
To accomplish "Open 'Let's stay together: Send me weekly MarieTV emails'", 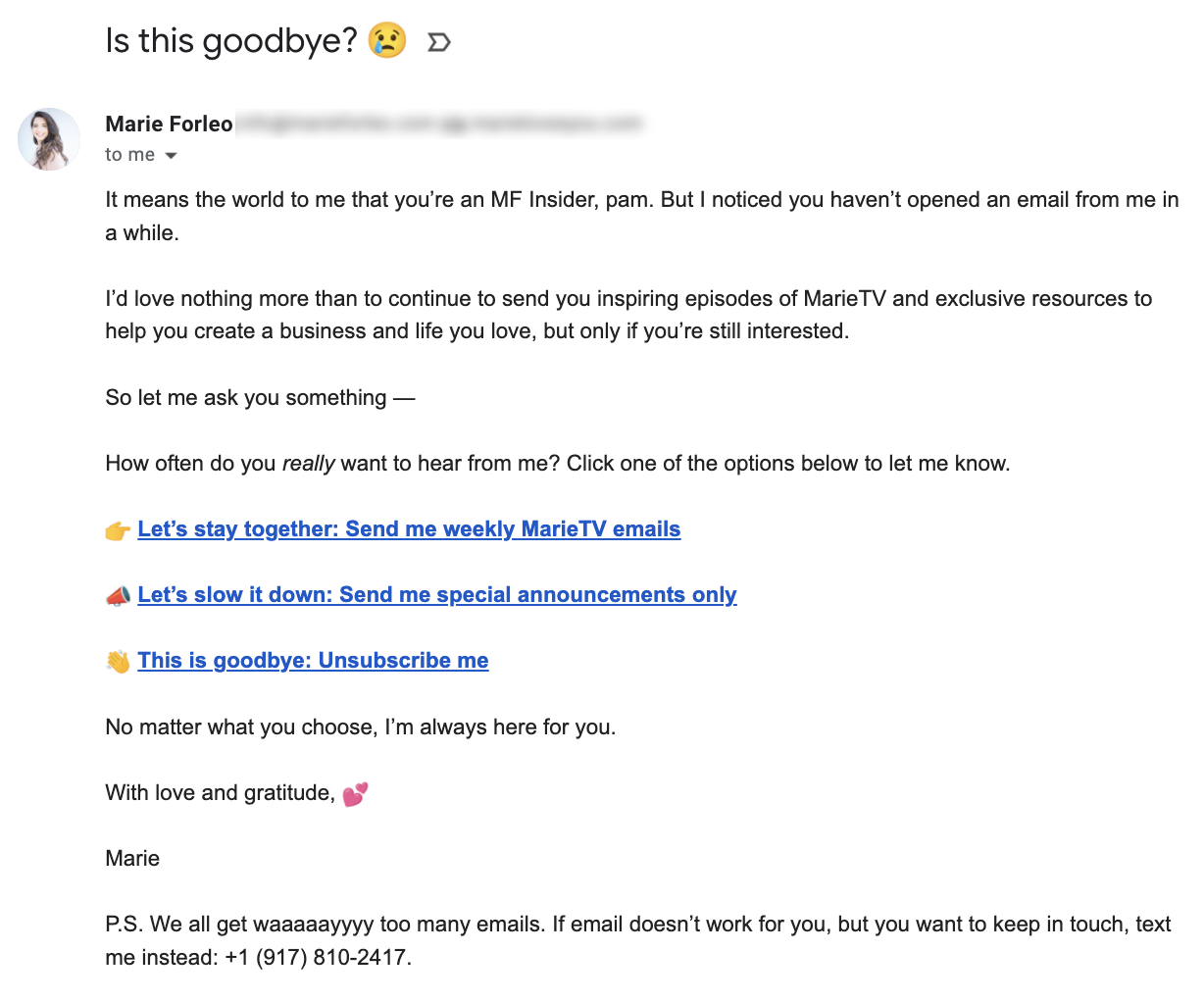I will pos(410,528).
